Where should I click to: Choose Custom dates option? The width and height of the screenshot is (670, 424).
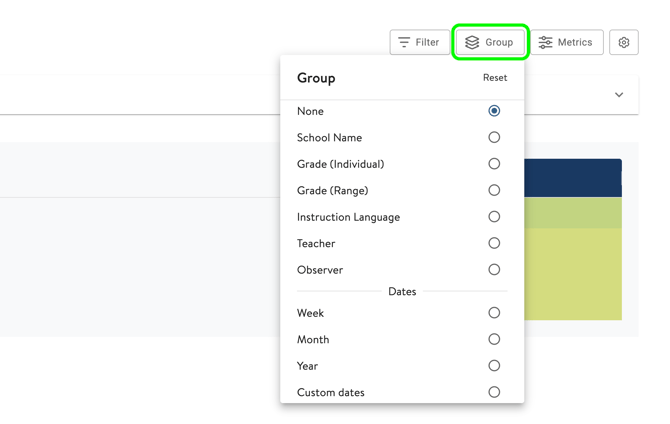(x=494, y=392)
